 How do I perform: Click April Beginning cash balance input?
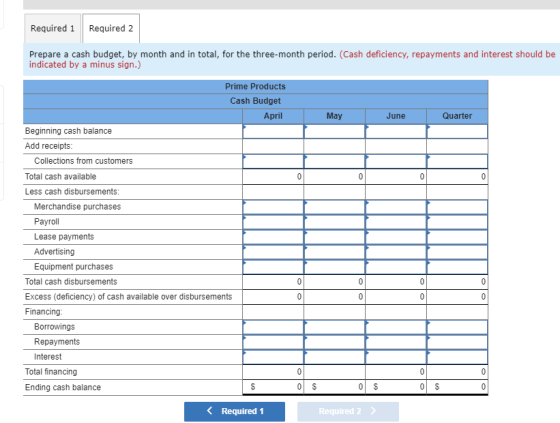click(x=273, y=131)
